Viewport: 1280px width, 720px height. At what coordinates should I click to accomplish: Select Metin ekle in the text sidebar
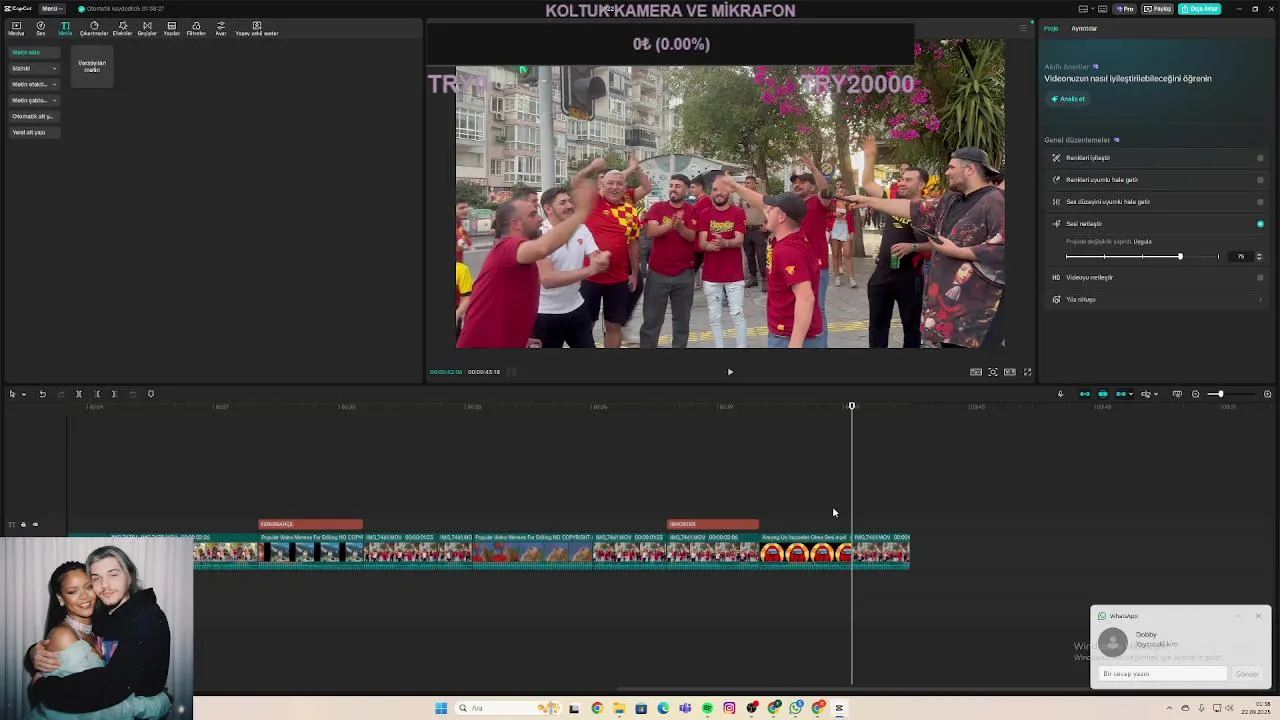33,52
